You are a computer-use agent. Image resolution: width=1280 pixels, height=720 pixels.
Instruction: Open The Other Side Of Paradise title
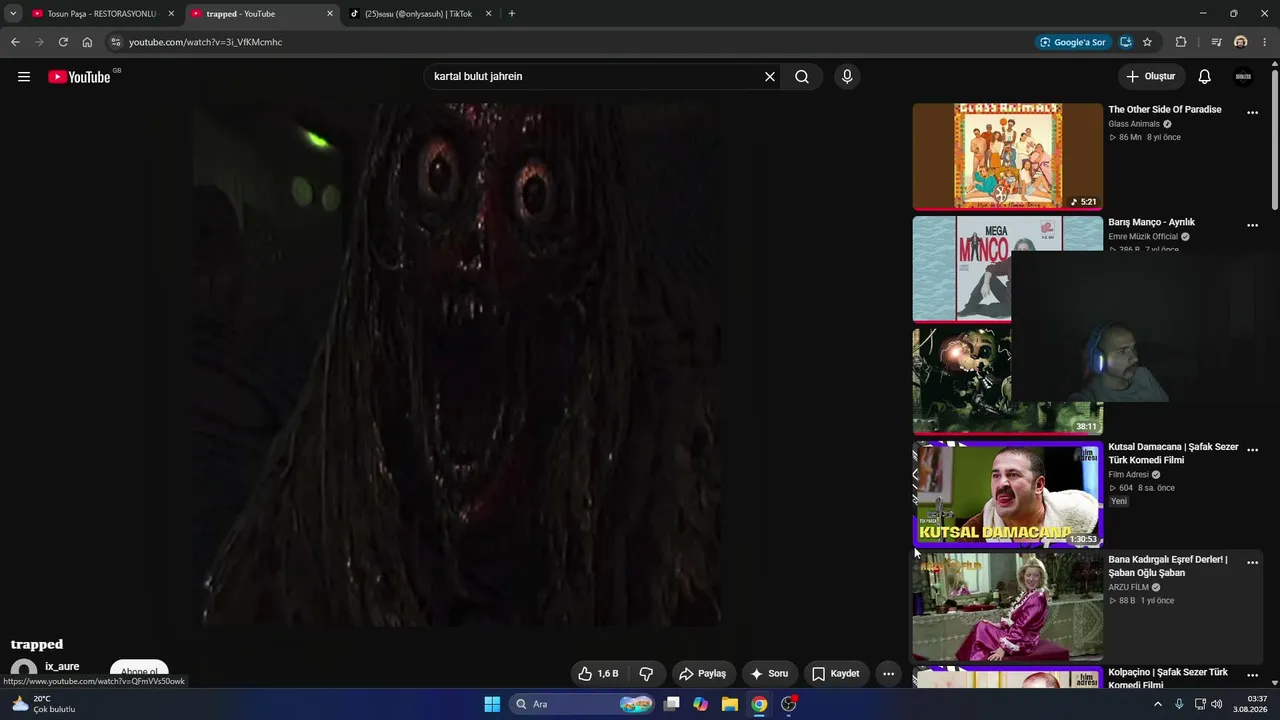(x=1165, y=110)
